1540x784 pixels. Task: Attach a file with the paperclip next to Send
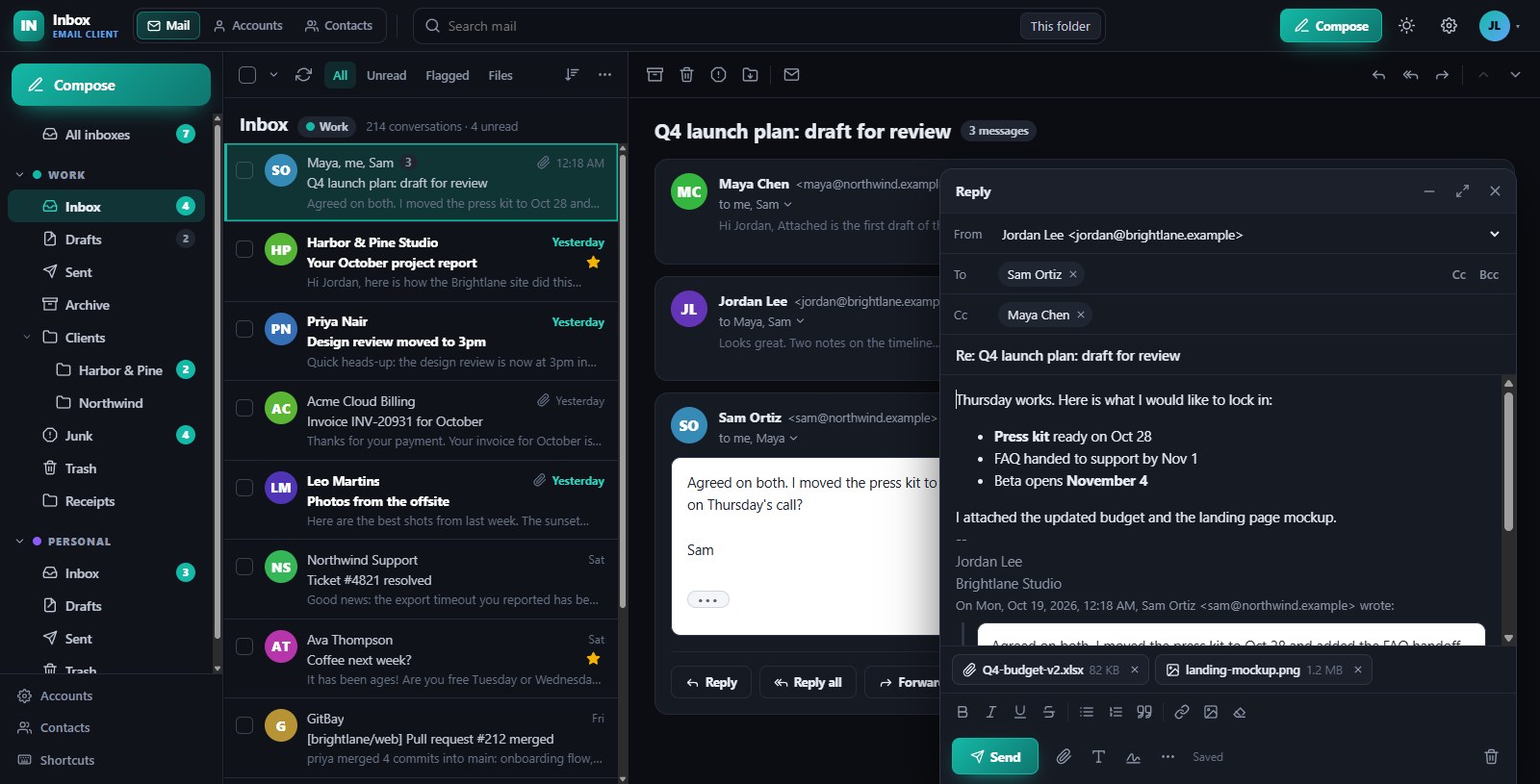pyautogui.click(x=1064, y=757)
